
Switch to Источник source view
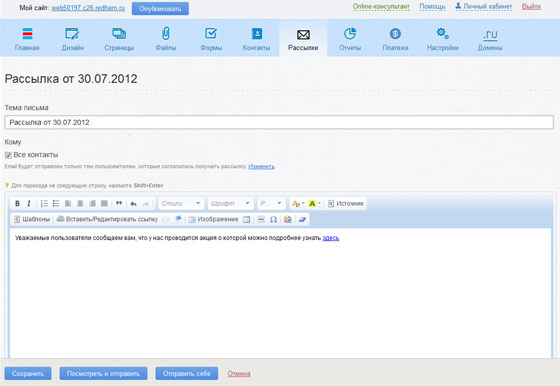point(346,204)
